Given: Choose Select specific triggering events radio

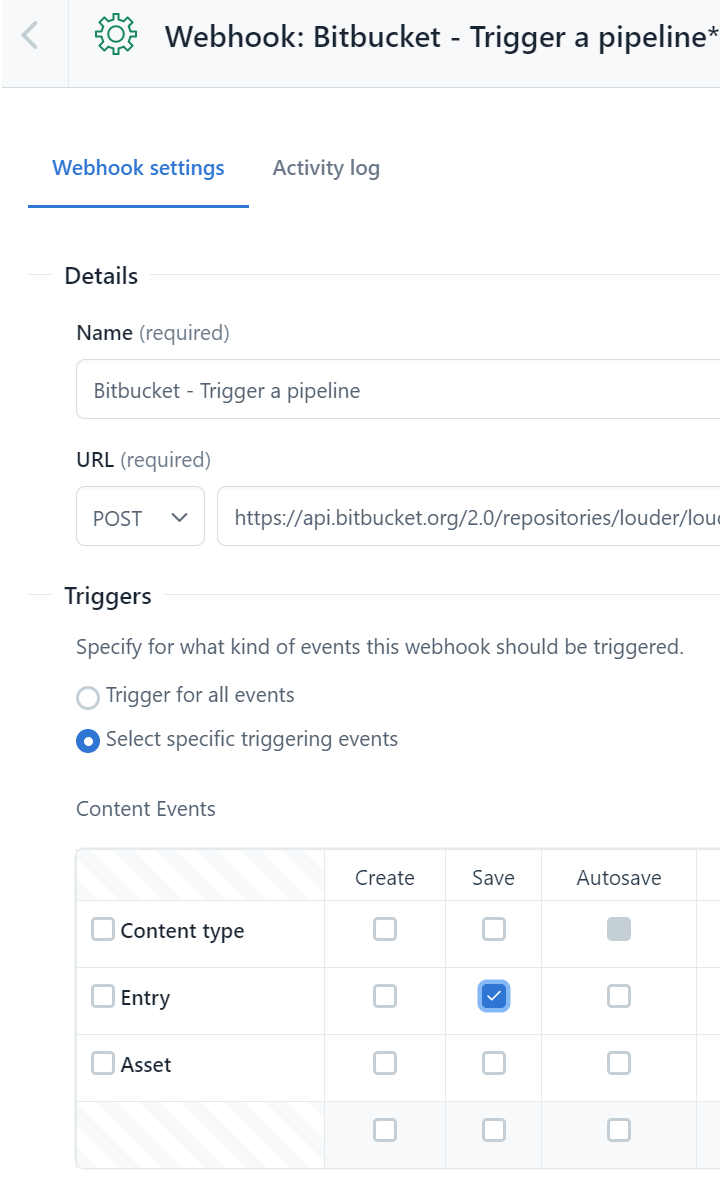Looking at the screenshot, I should 88,741.
